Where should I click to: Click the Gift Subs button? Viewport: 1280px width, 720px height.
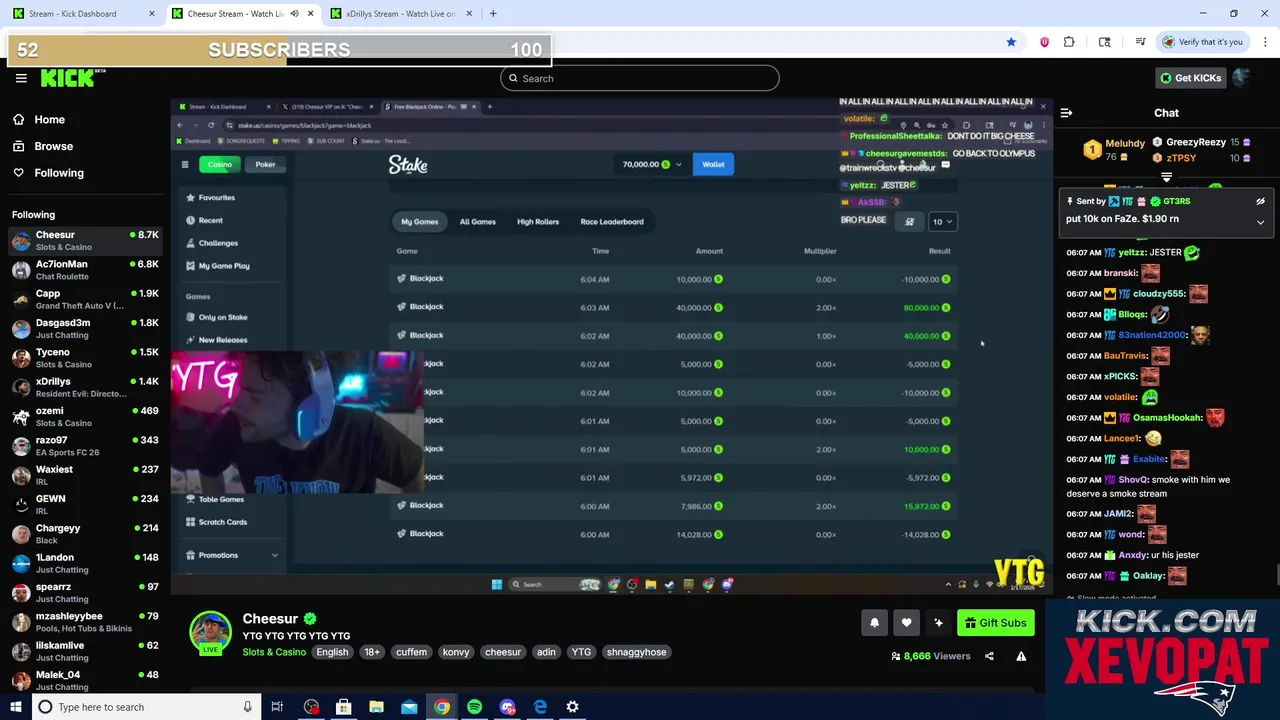995,623
